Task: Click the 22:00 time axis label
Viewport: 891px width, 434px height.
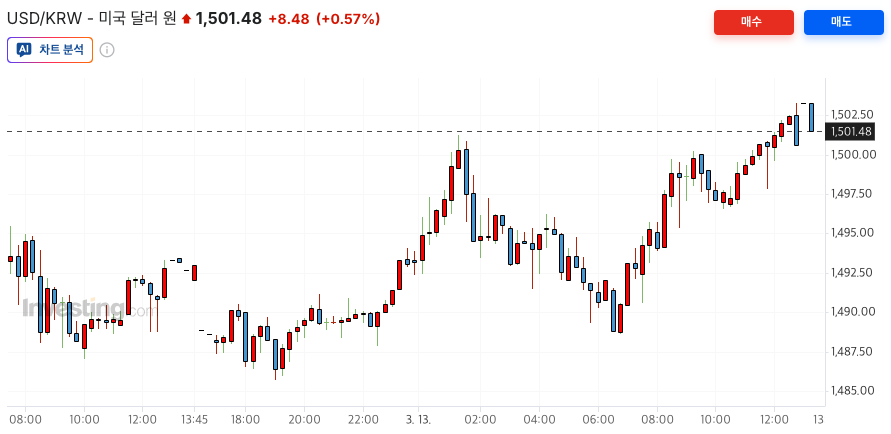Action: pyautogui.click(x=362, y=419)
